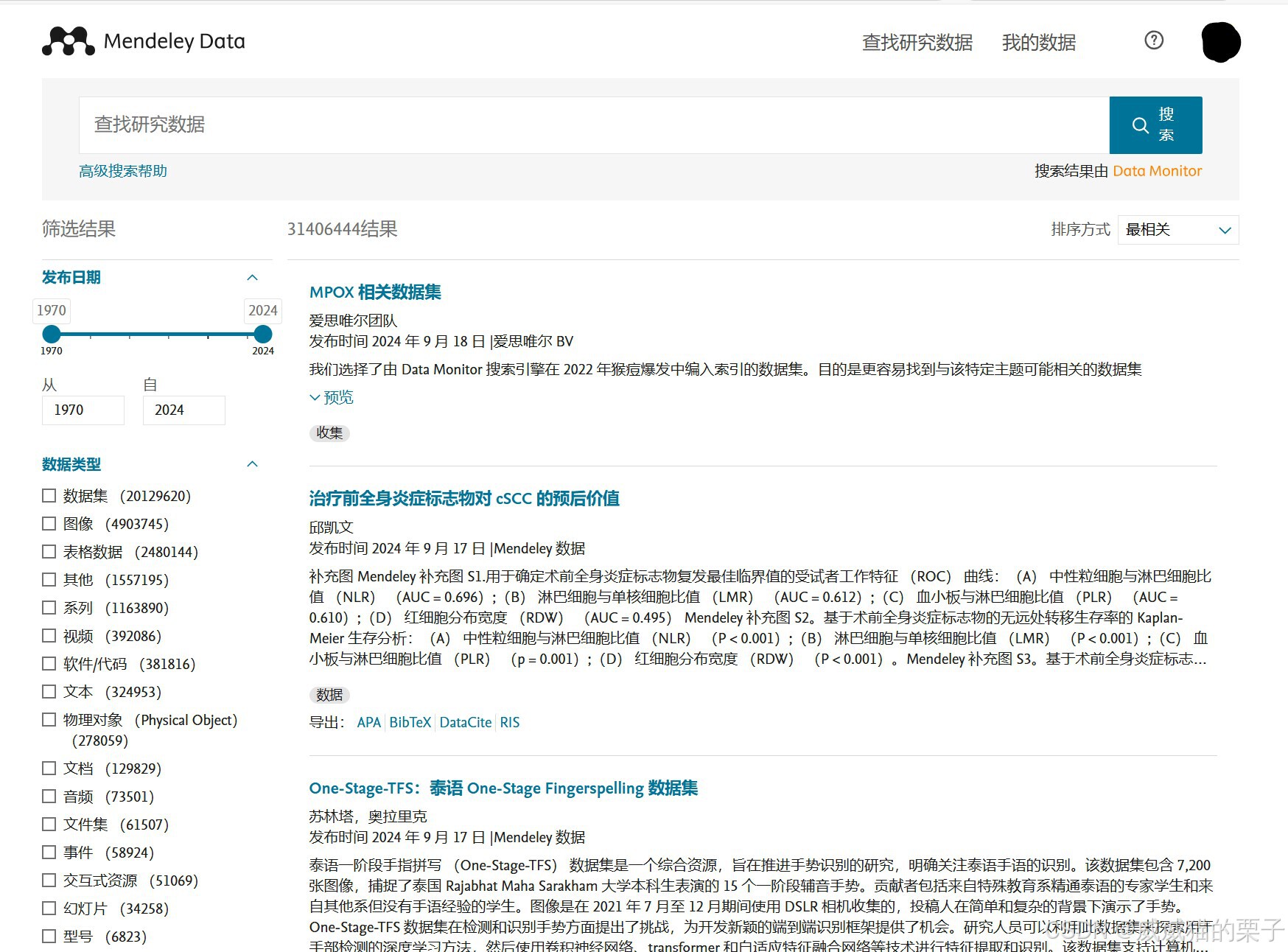This screenshot has width=1288, height=952.
Task: Click author name 邱凯文
Action: point(331,528)
